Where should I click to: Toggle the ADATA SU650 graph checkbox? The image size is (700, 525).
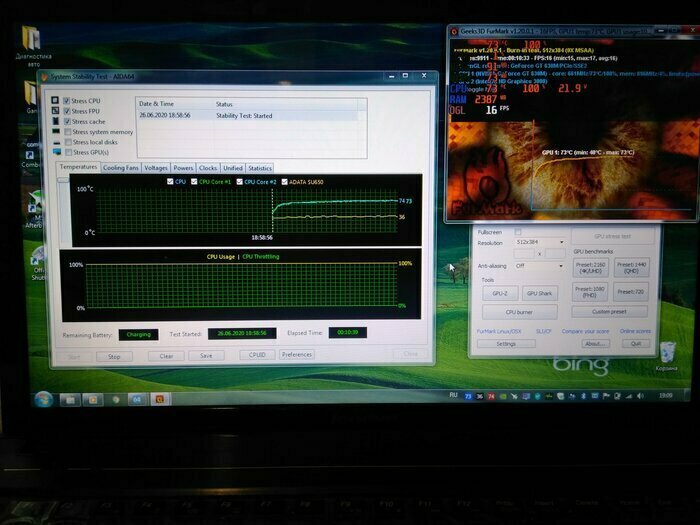pos(284,182)
